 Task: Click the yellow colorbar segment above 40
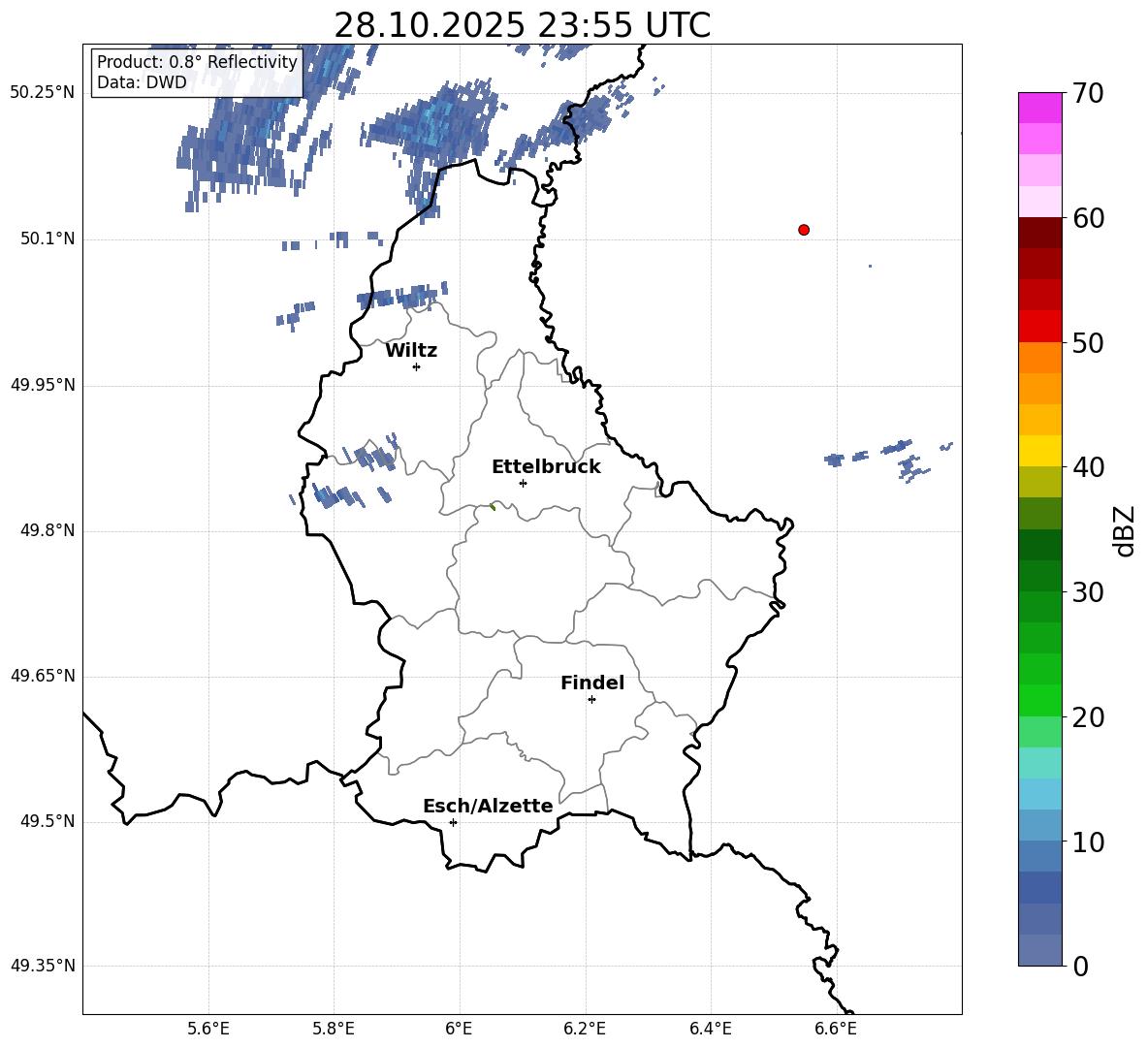(1039, 451)
